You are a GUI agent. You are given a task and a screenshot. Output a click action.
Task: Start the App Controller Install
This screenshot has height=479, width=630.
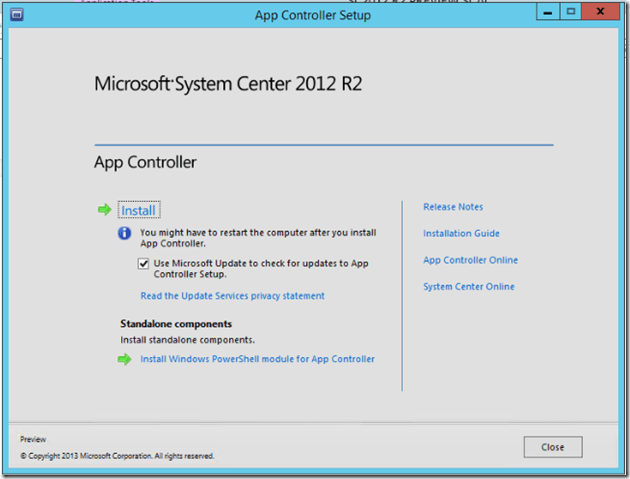pos(138,210)
